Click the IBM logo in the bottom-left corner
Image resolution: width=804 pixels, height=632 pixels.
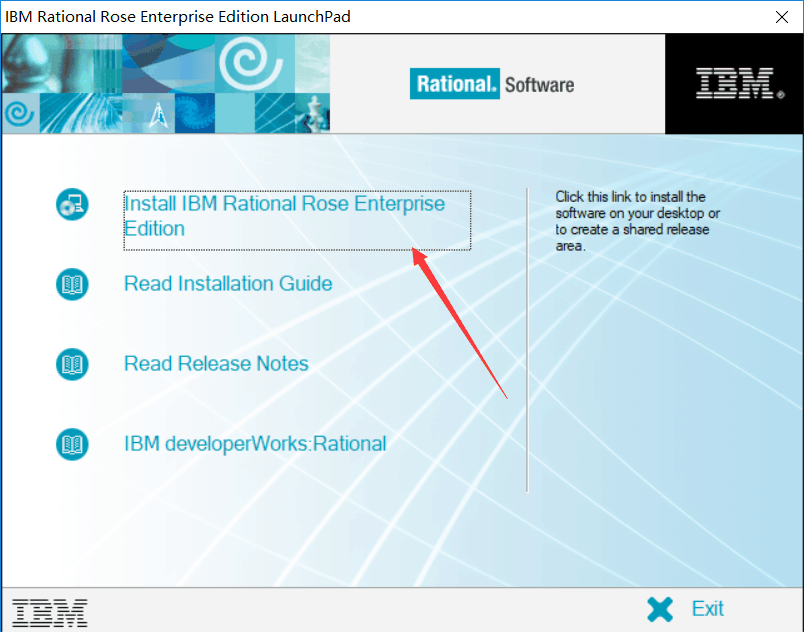48,611
